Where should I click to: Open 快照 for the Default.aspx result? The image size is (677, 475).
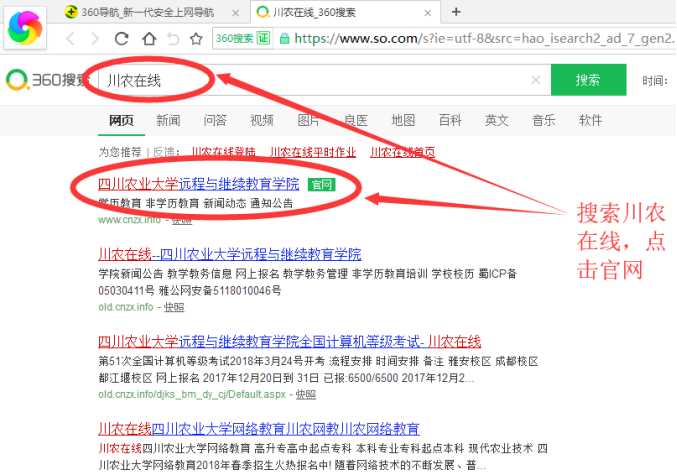coord(306,395)
